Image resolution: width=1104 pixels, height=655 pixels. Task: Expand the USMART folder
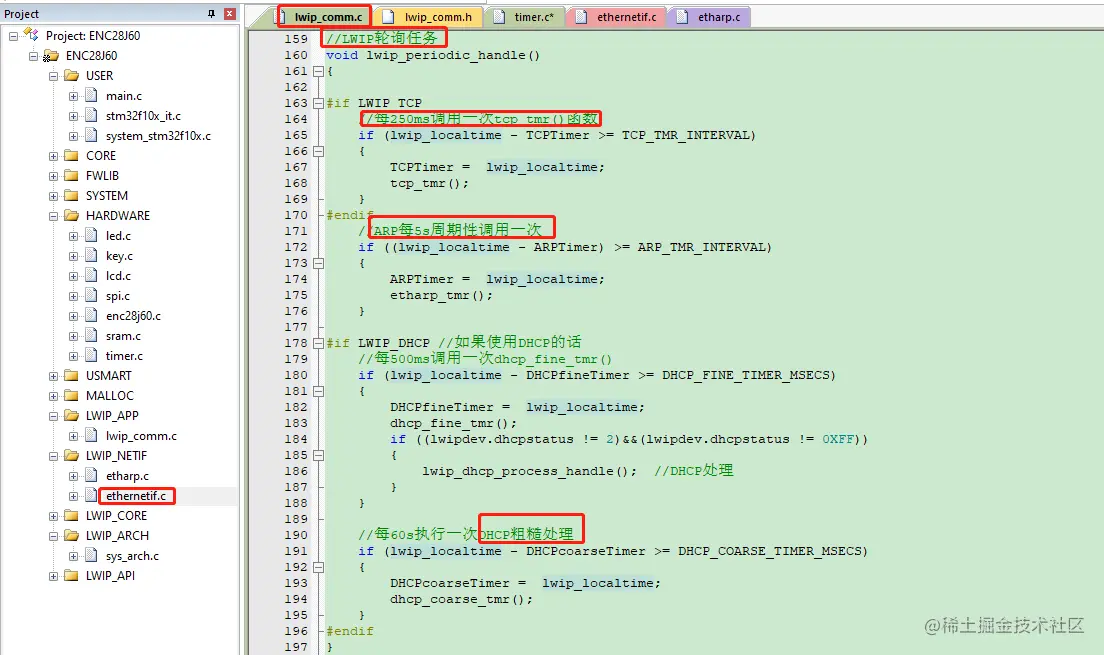[54, 377]
